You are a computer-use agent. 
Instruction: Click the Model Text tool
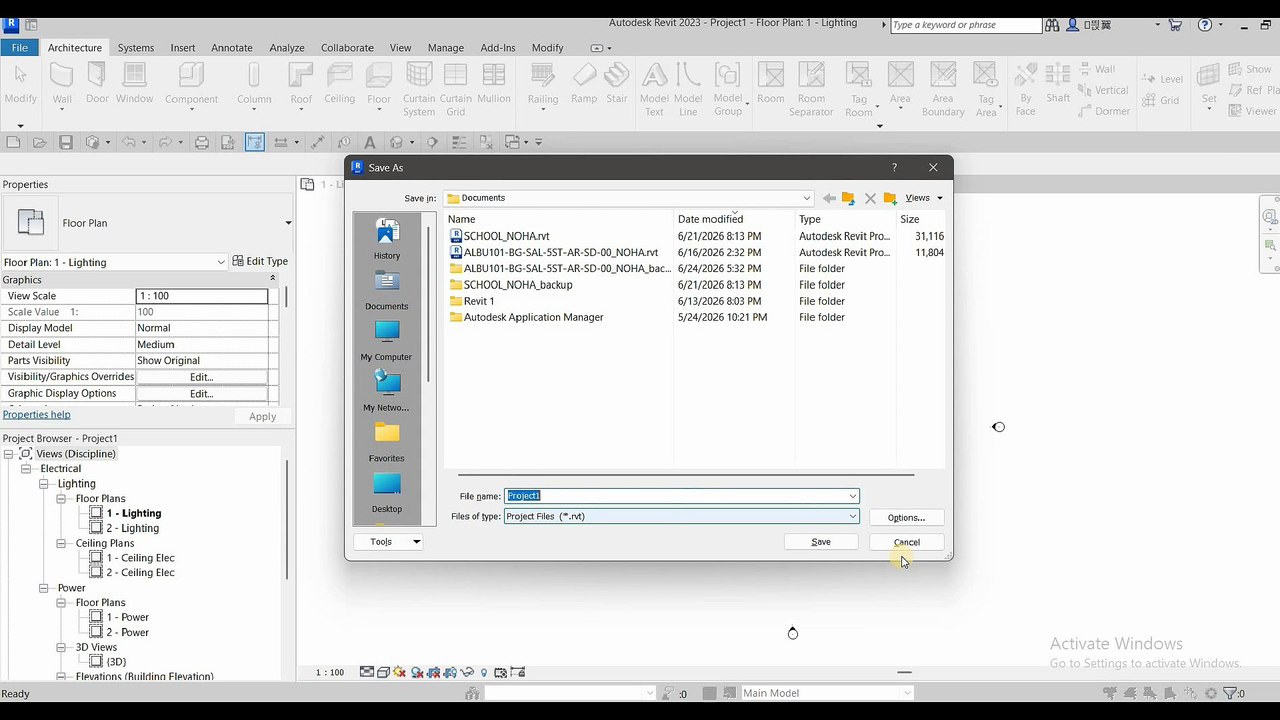coord(654,88)
